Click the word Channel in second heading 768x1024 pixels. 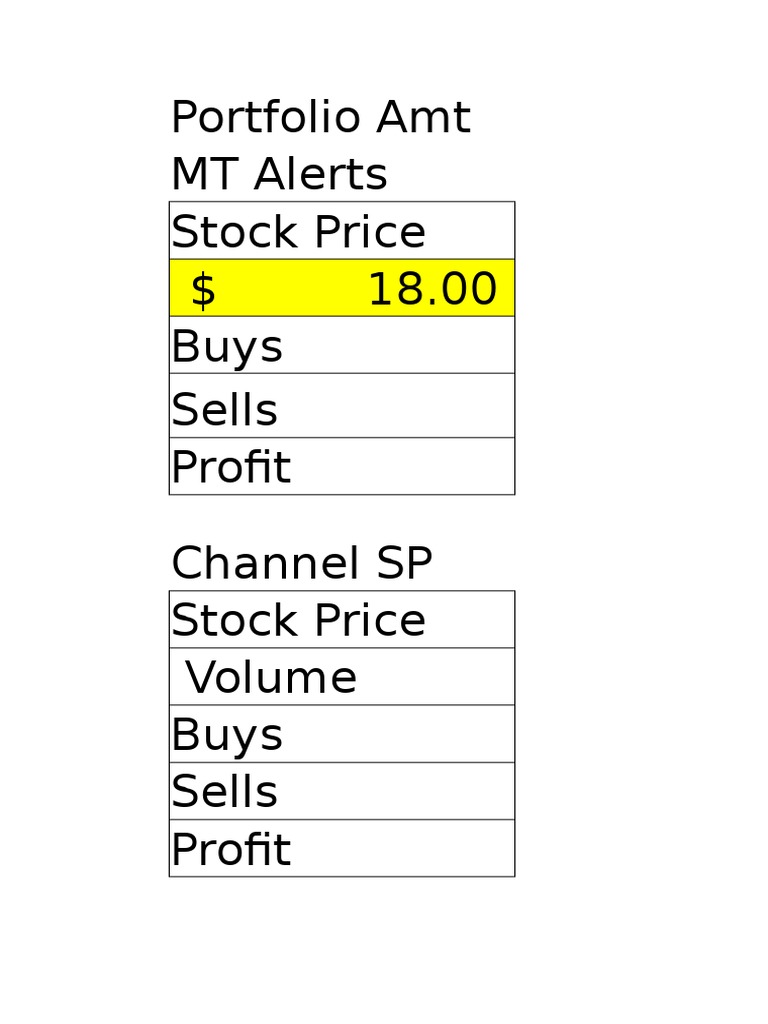pyautogui.click(x=265, y=564)
